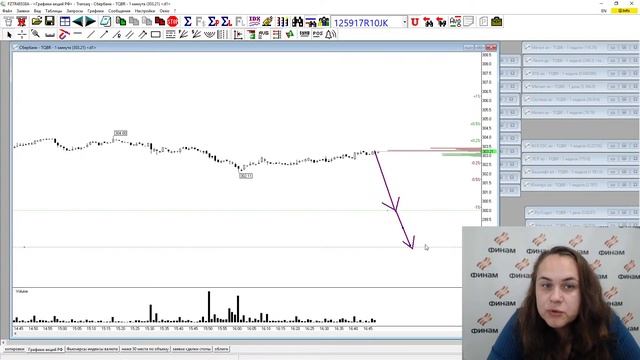Switch to the котировки tab

click(15, 349)
